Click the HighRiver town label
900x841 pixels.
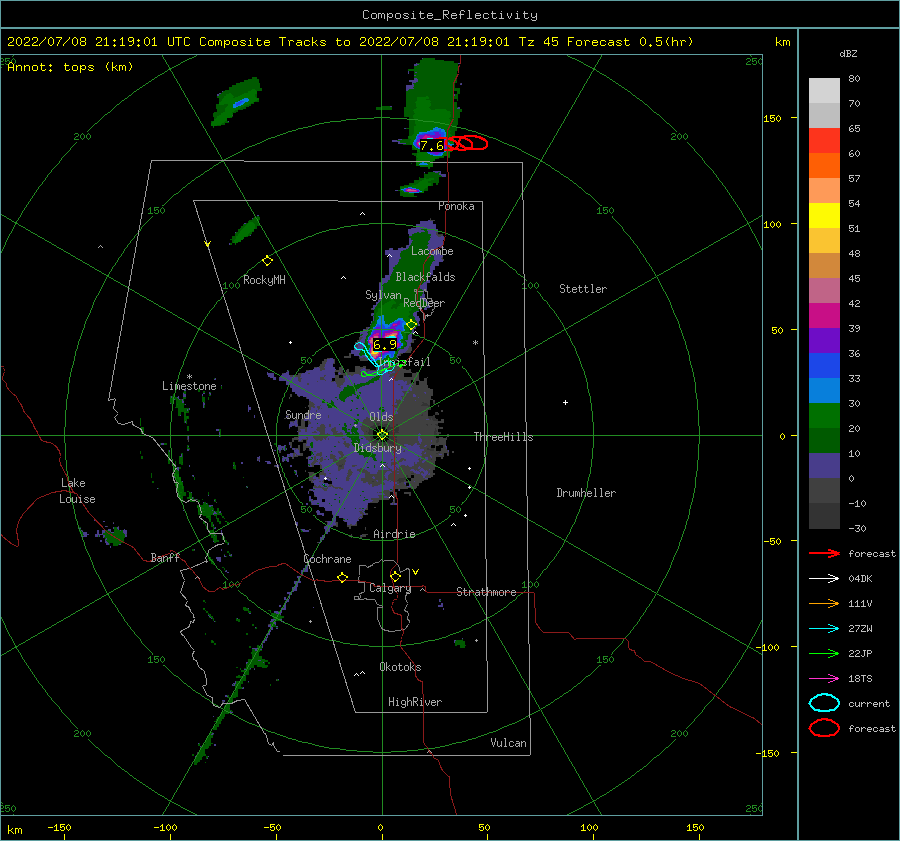(x=415, y=702)
